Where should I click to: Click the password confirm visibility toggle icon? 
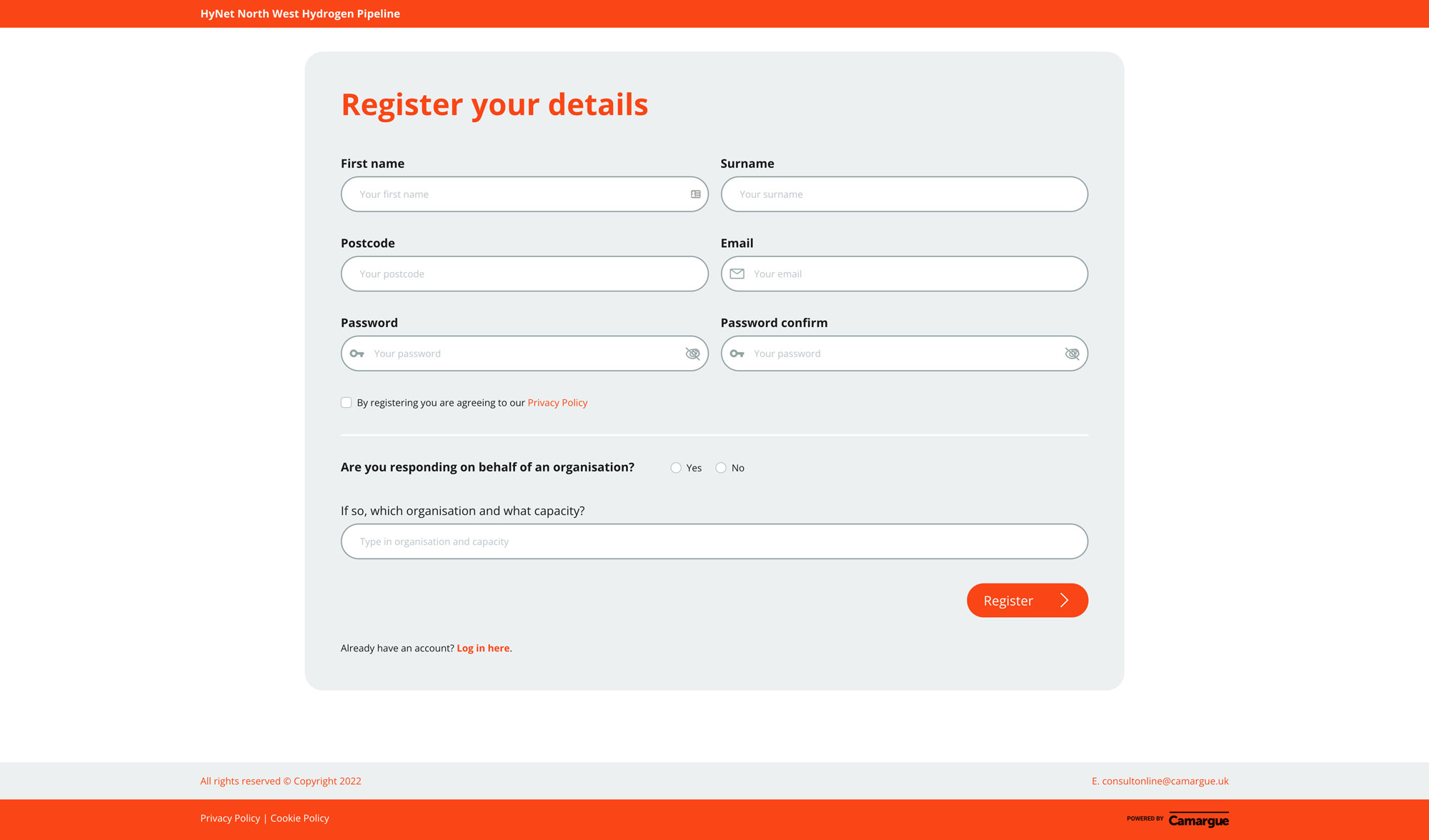point(1071,353)
